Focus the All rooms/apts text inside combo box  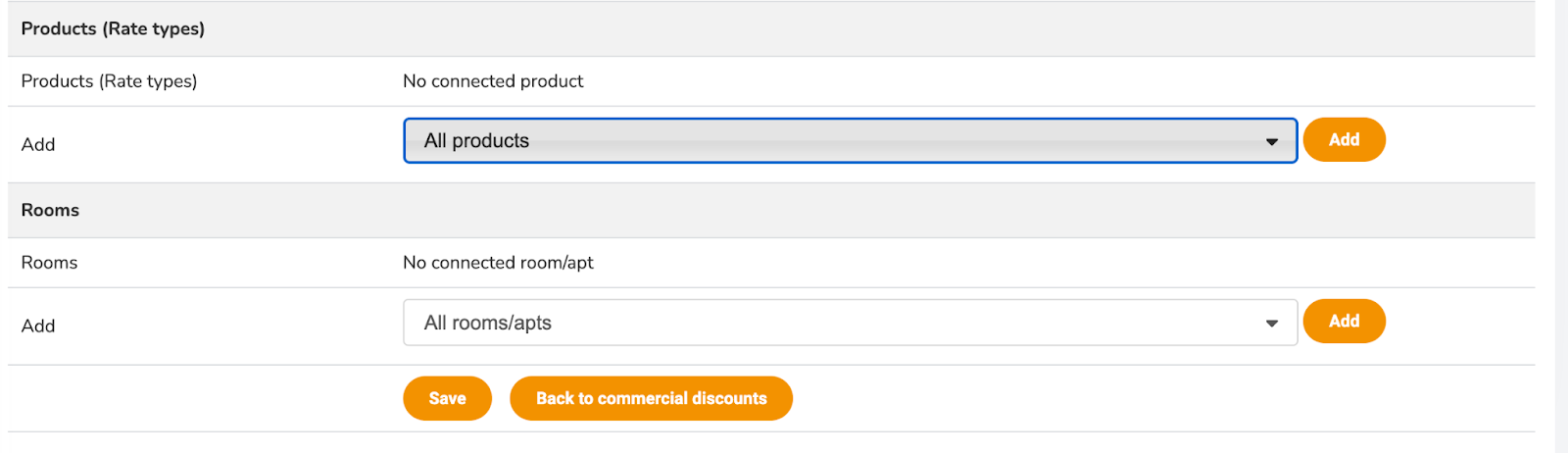pyautogui.click(x=487, y=323)
